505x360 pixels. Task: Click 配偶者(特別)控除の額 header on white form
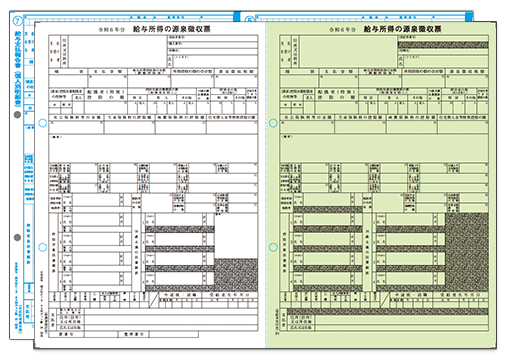coord(106,94)
